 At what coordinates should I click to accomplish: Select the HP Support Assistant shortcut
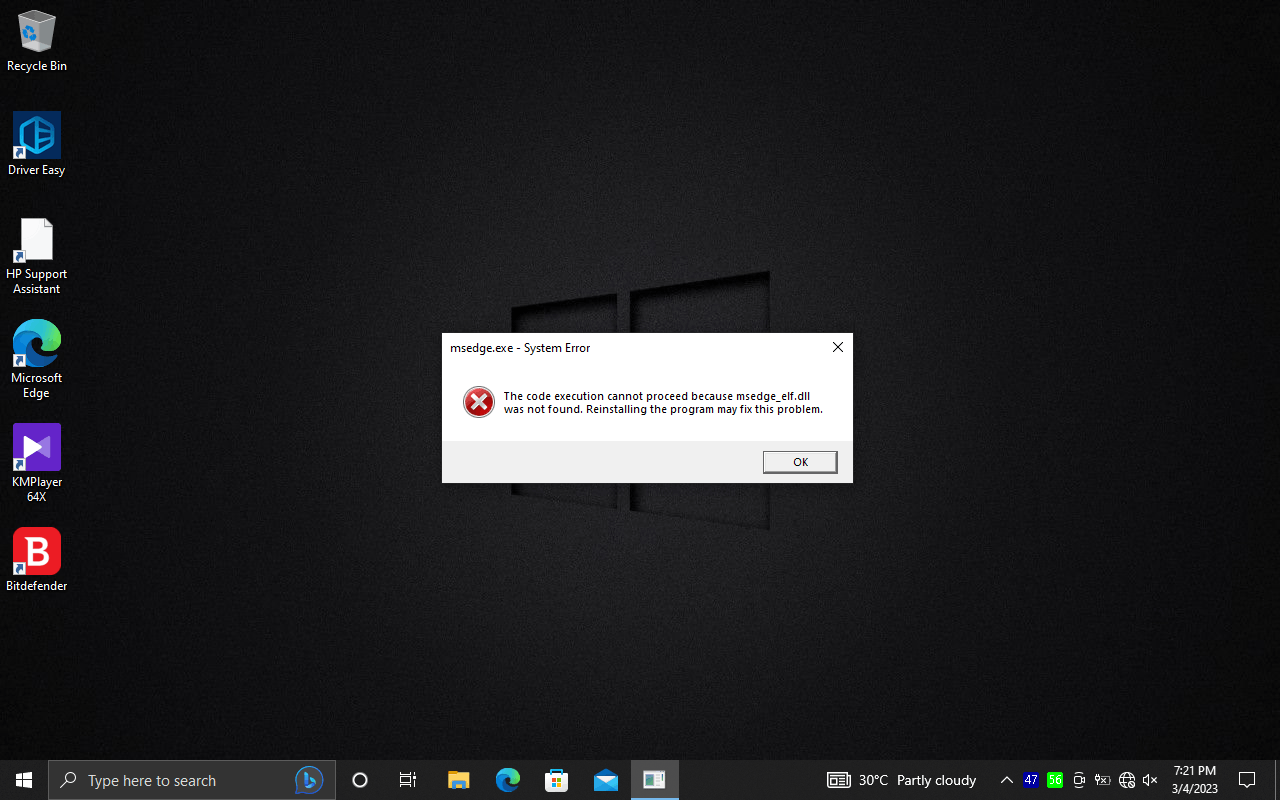[37, 257]
